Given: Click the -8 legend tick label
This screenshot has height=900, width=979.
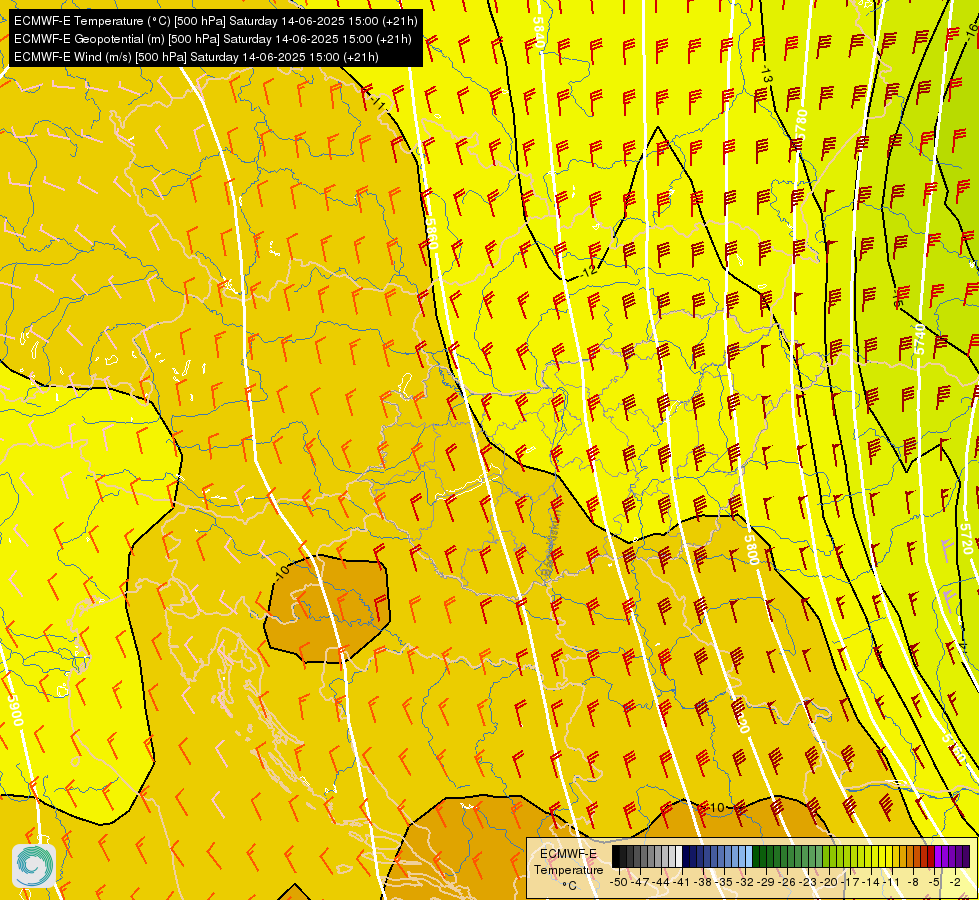Looking at the screenshot, I should tap(913, 883).
